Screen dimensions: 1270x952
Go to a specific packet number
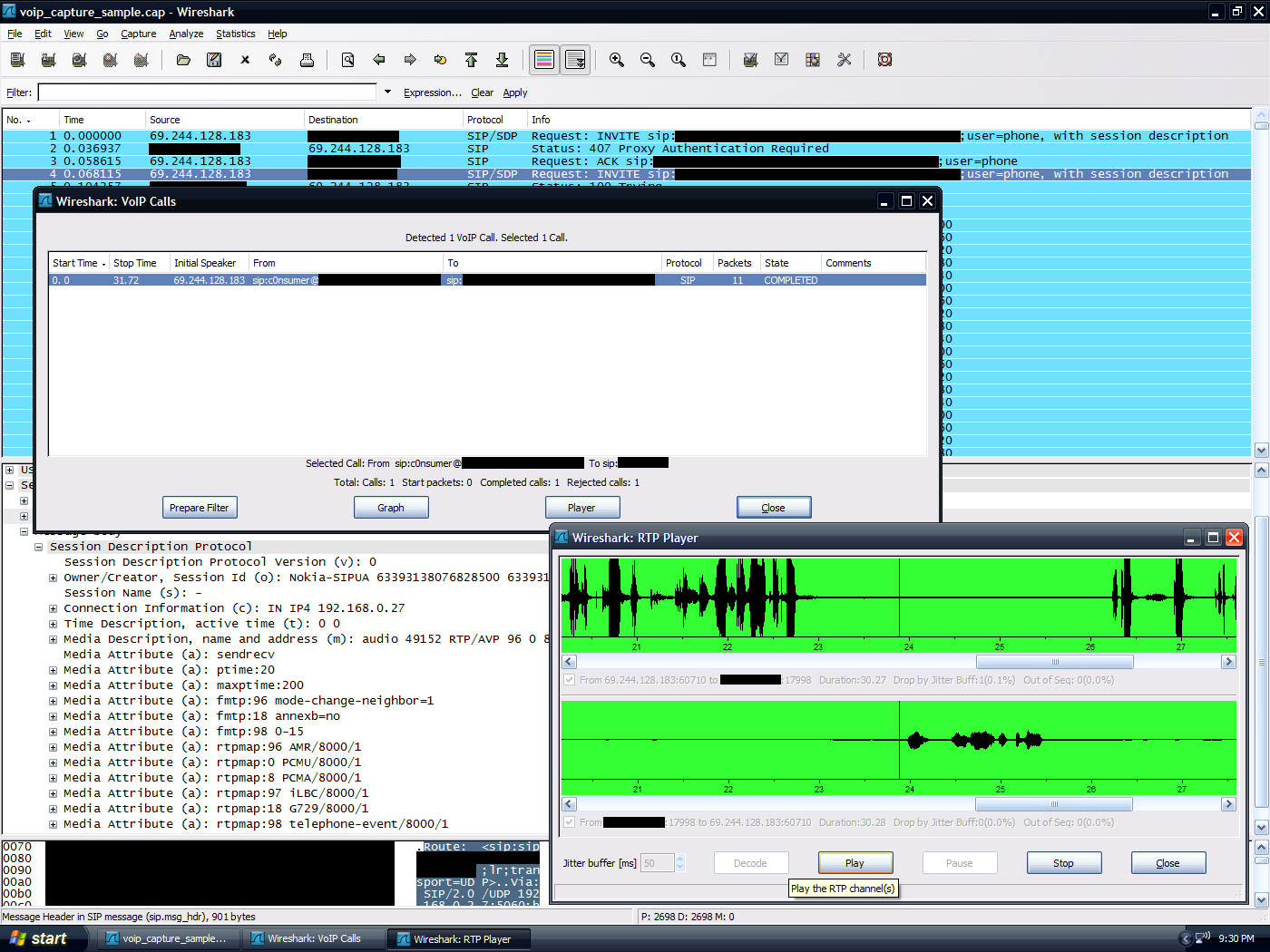[x=441, y=60]
